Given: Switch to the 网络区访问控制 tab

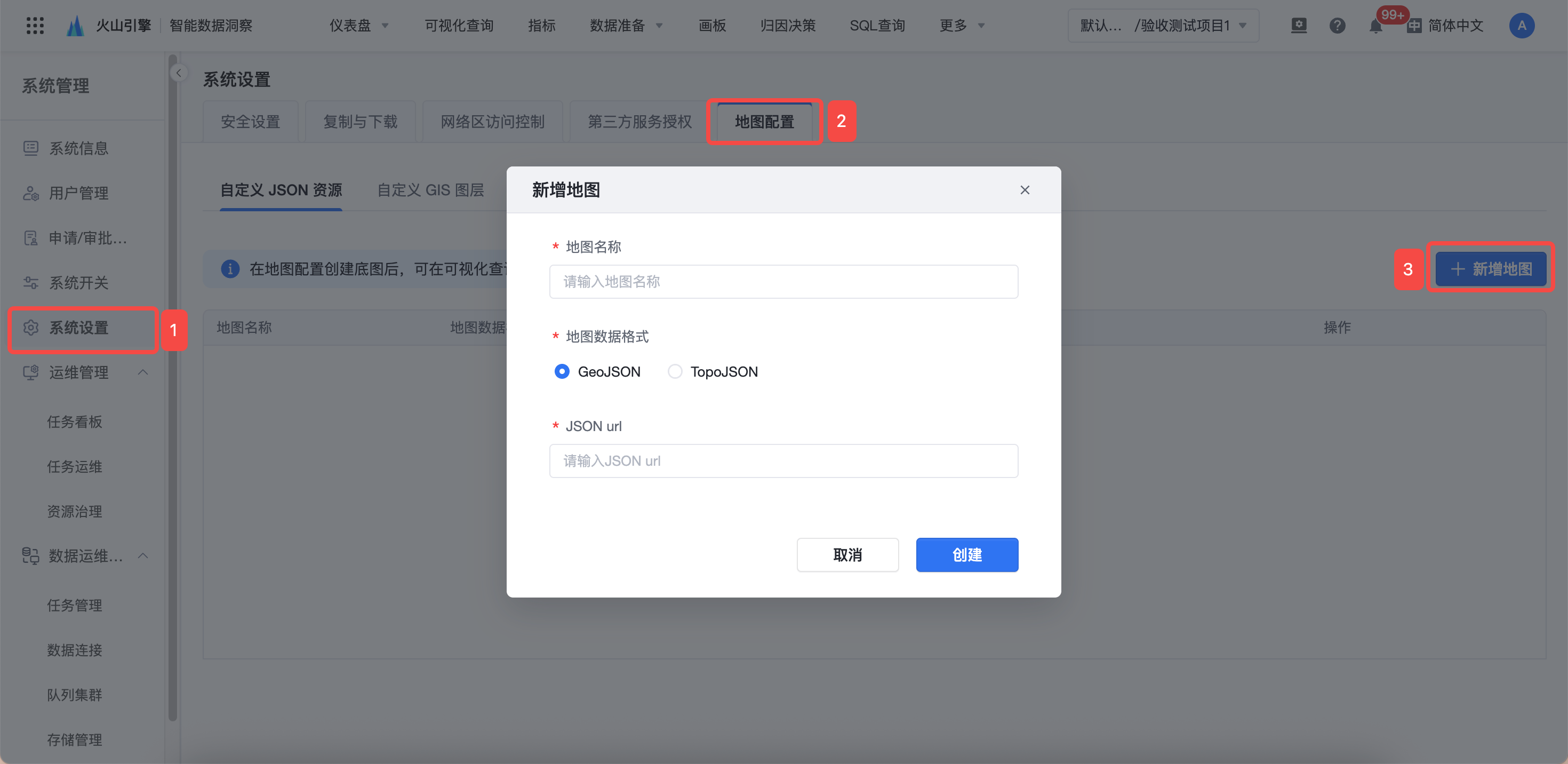Looking at the screenshot, I should pos(492,122).
